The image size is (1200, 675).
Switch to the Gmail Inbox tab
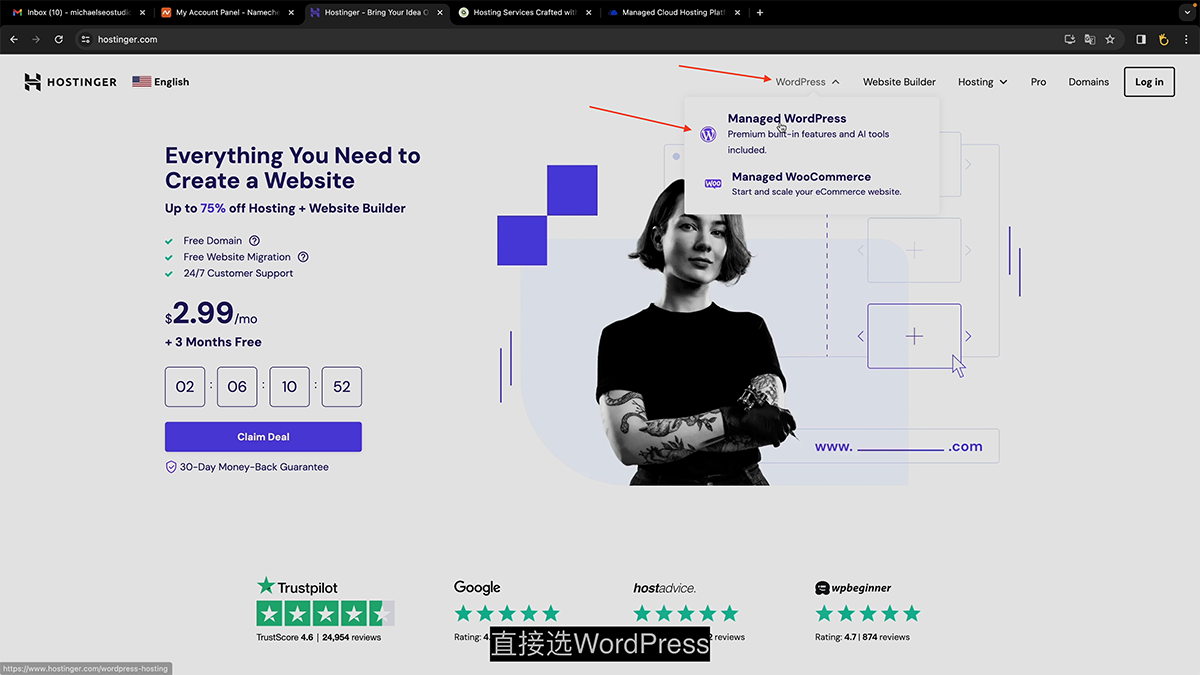click(78, 12)
